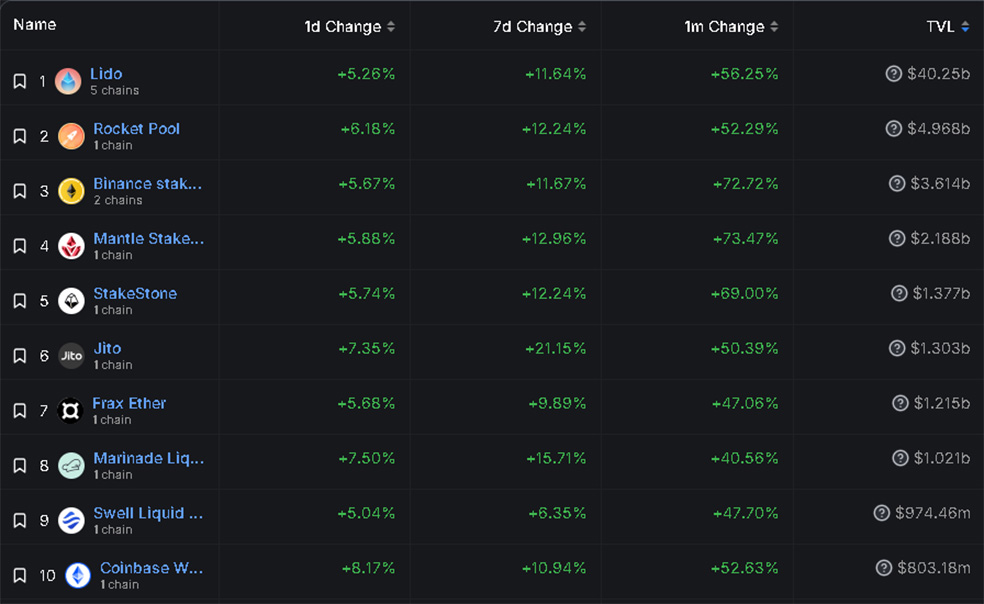Click the StakeStone logo icon
Viewport: 984px width, 604px height.
[71, 301]
